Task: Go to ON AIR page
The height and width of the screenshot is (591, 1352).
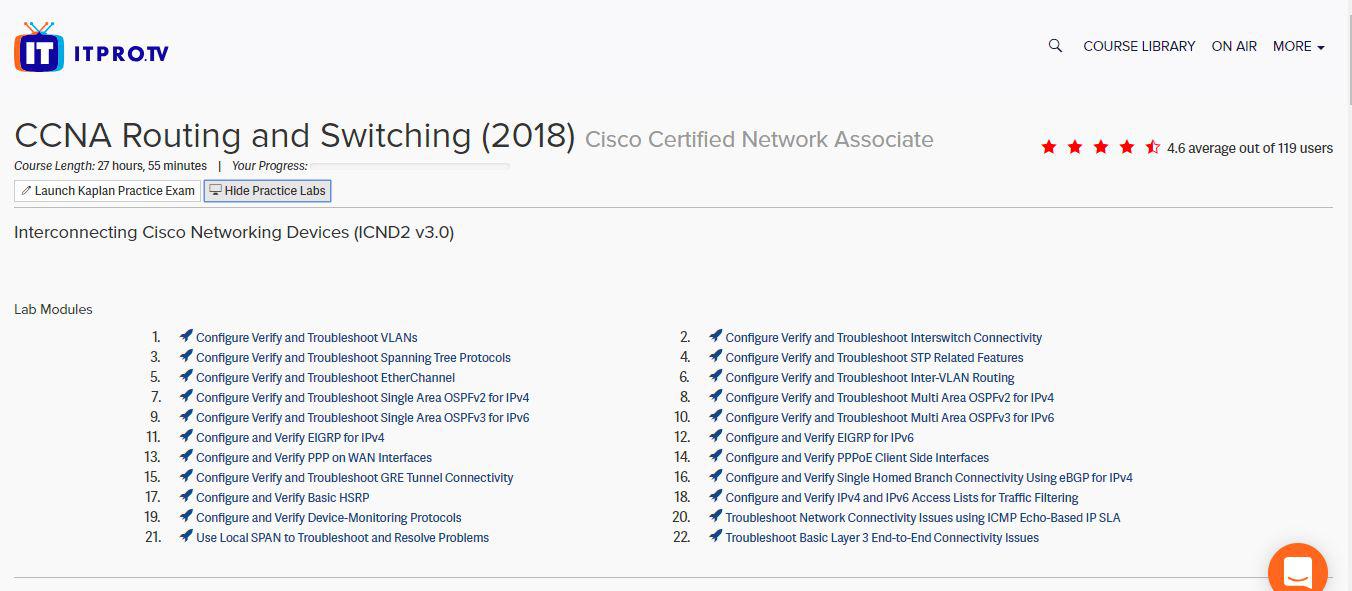Action: [1234, 46]
